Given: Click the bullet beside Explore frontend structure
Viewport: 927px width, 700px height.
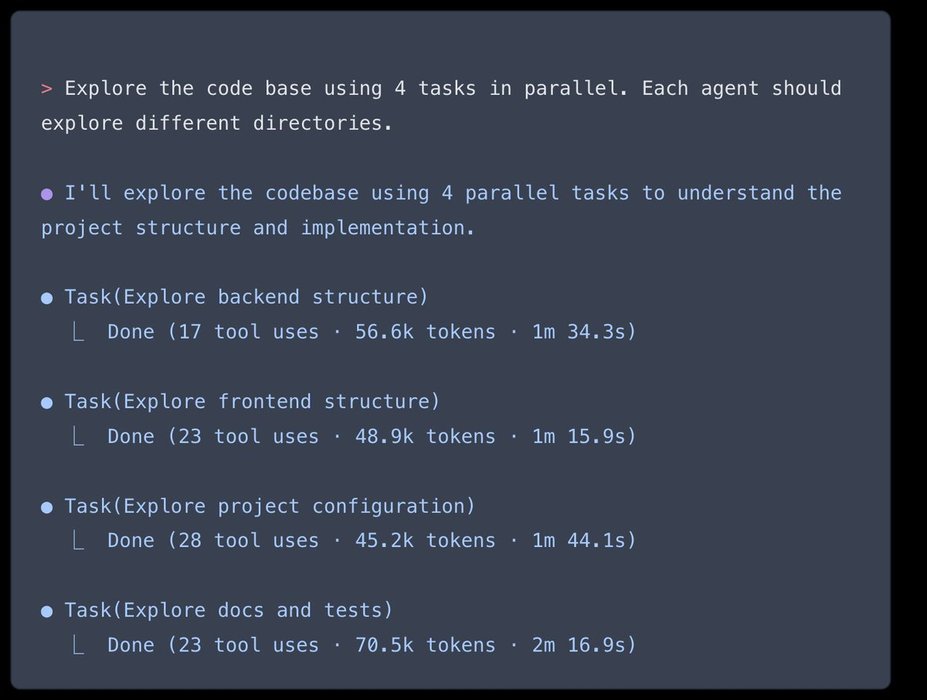Looking at the screenshot, I should pos(46,402).
